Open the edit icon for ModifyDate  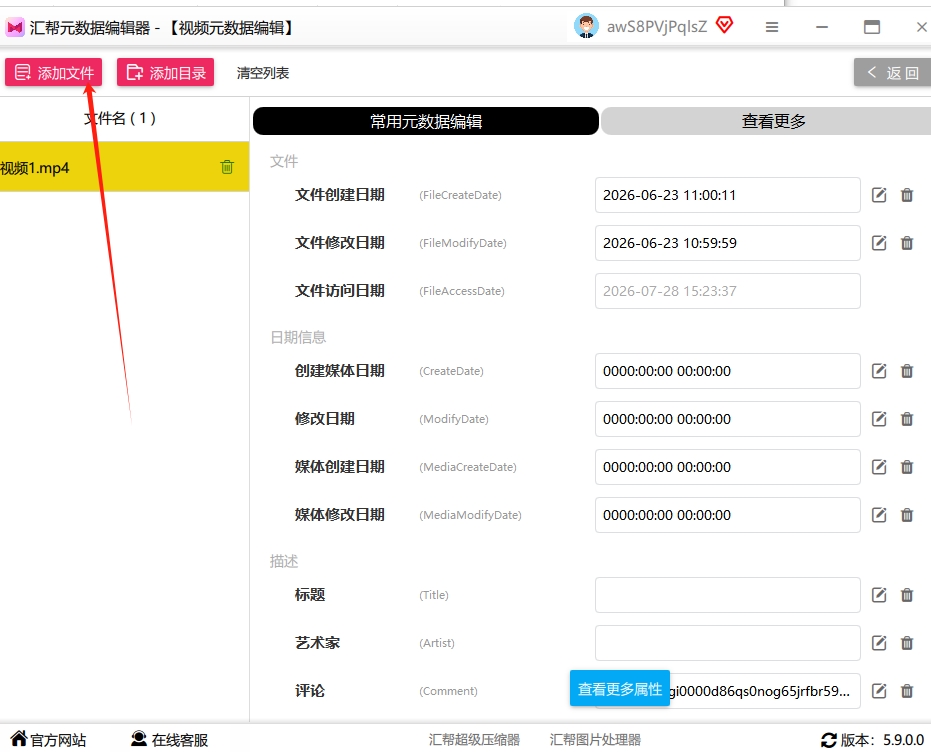879,419
